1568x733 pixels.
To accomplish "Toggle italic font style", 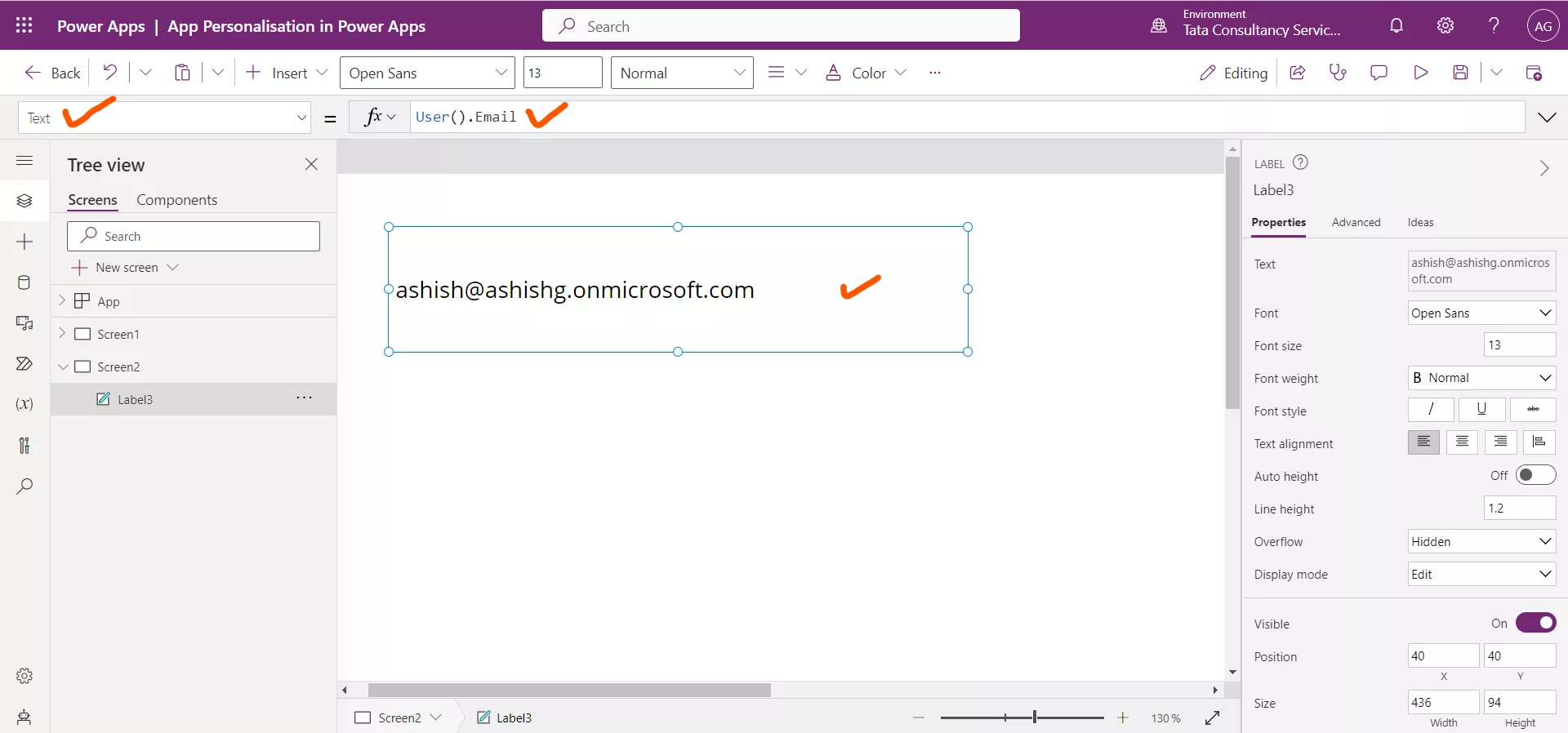I will pos(1431,409).
